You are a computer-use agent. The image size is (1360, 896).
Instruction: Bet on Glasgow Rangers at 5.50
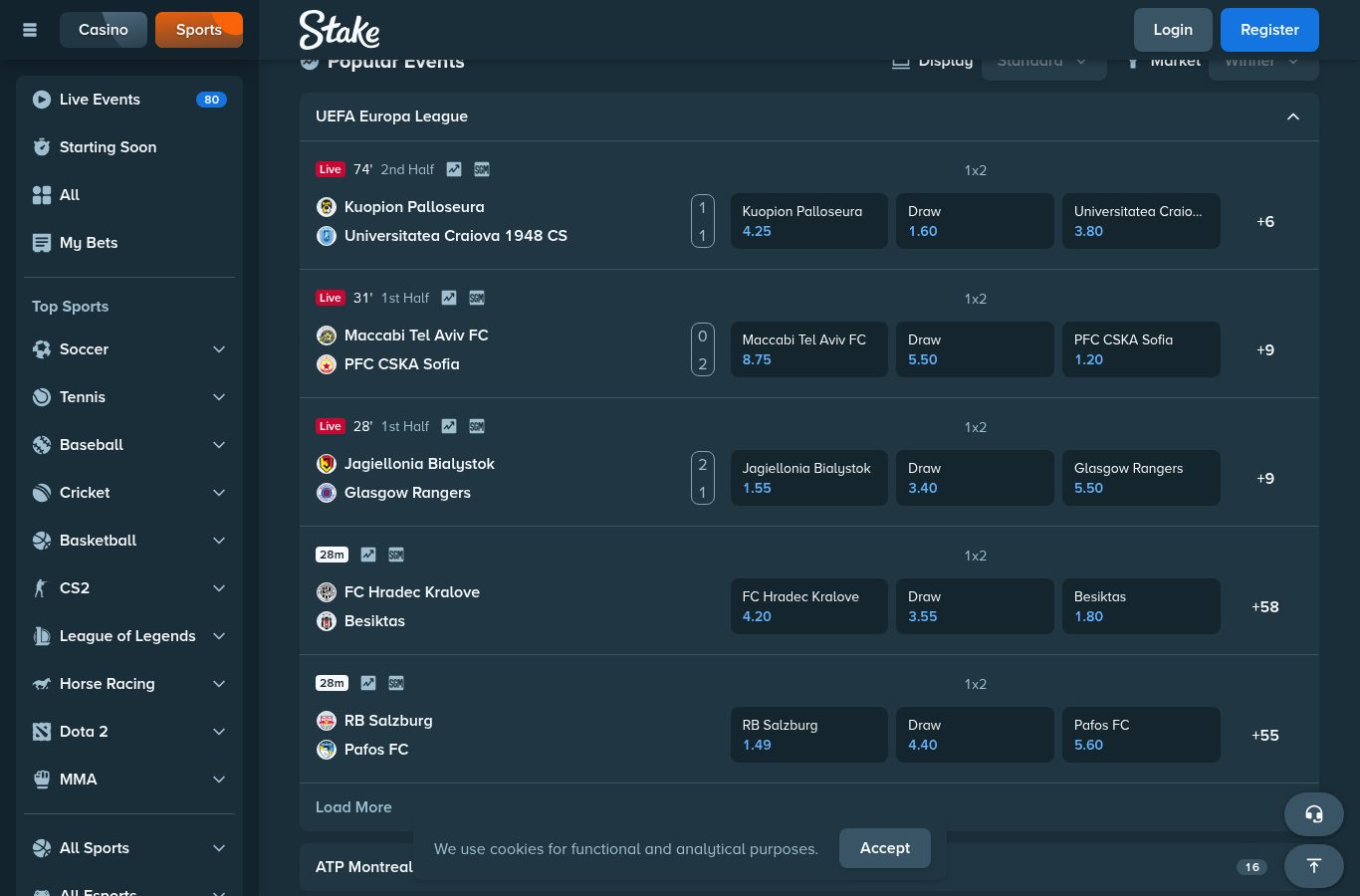[1141, 478]
